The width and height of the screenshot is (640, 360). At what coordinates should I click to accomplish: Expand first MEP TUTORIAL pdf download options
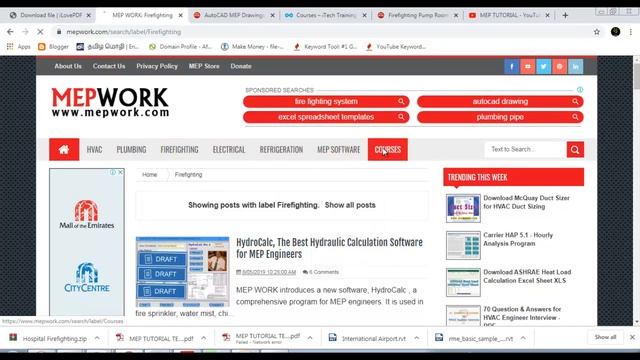point(203,338)
